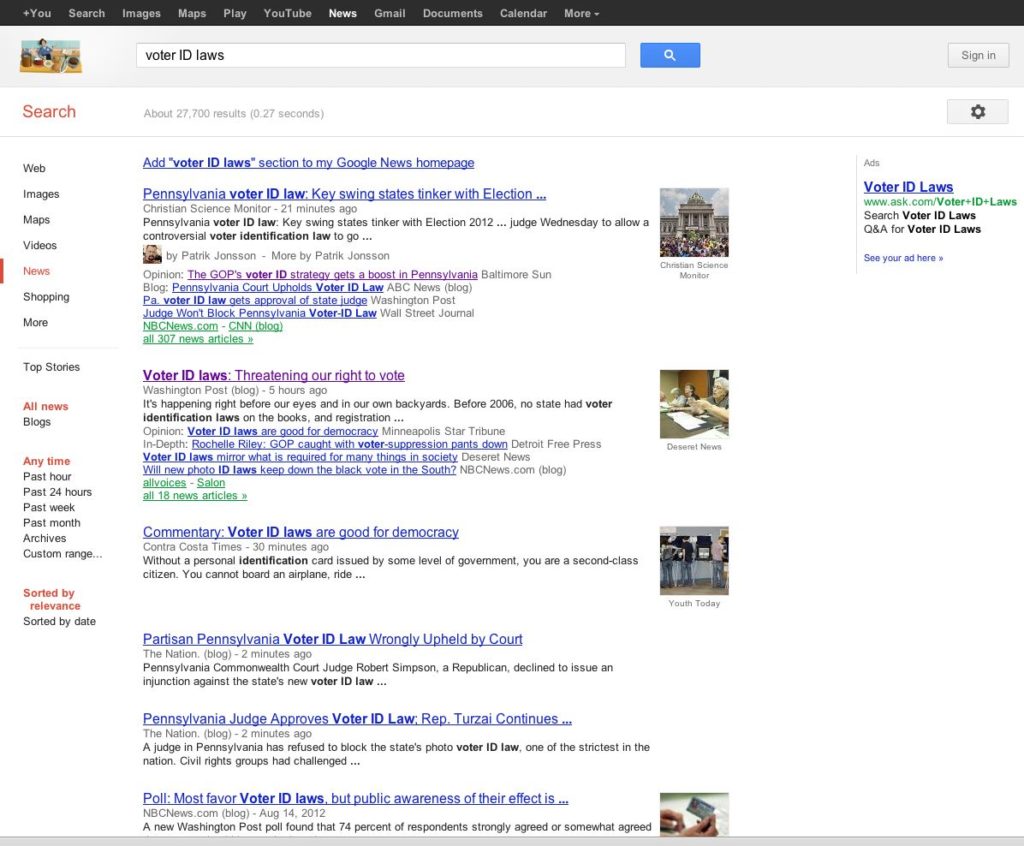Open CNN (blog) source link
The height and width of the screenshot is (846, 1024).
pos(255,326)
